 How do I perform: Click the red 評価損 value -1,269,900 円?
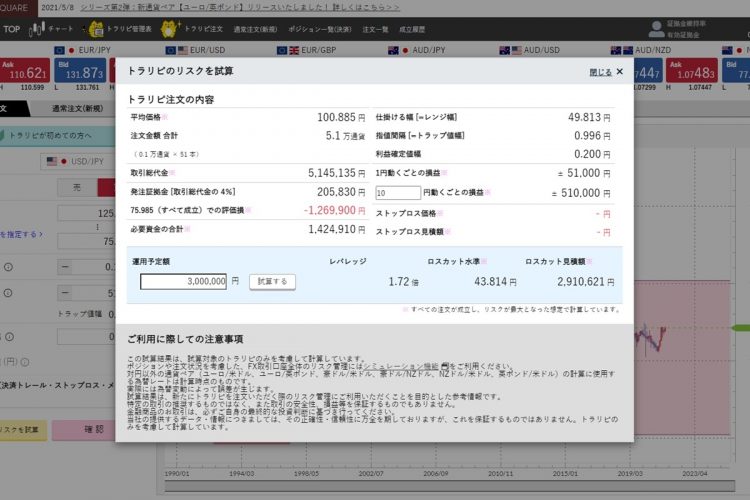tap(334, 211)
